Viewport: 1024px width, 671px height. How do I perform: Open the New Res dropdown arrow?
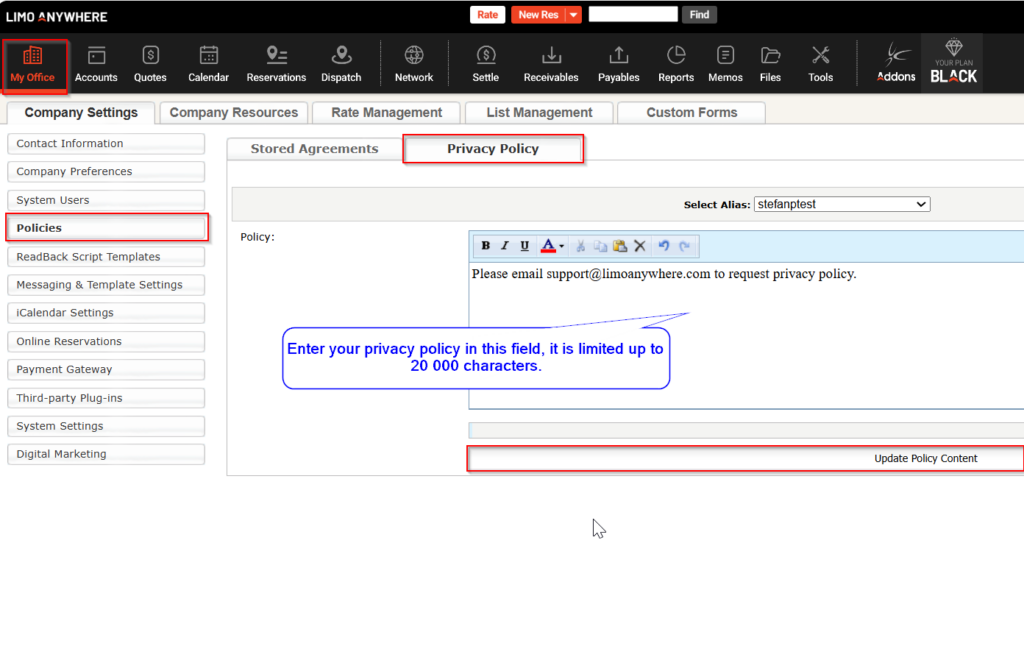tap(573, 15)
